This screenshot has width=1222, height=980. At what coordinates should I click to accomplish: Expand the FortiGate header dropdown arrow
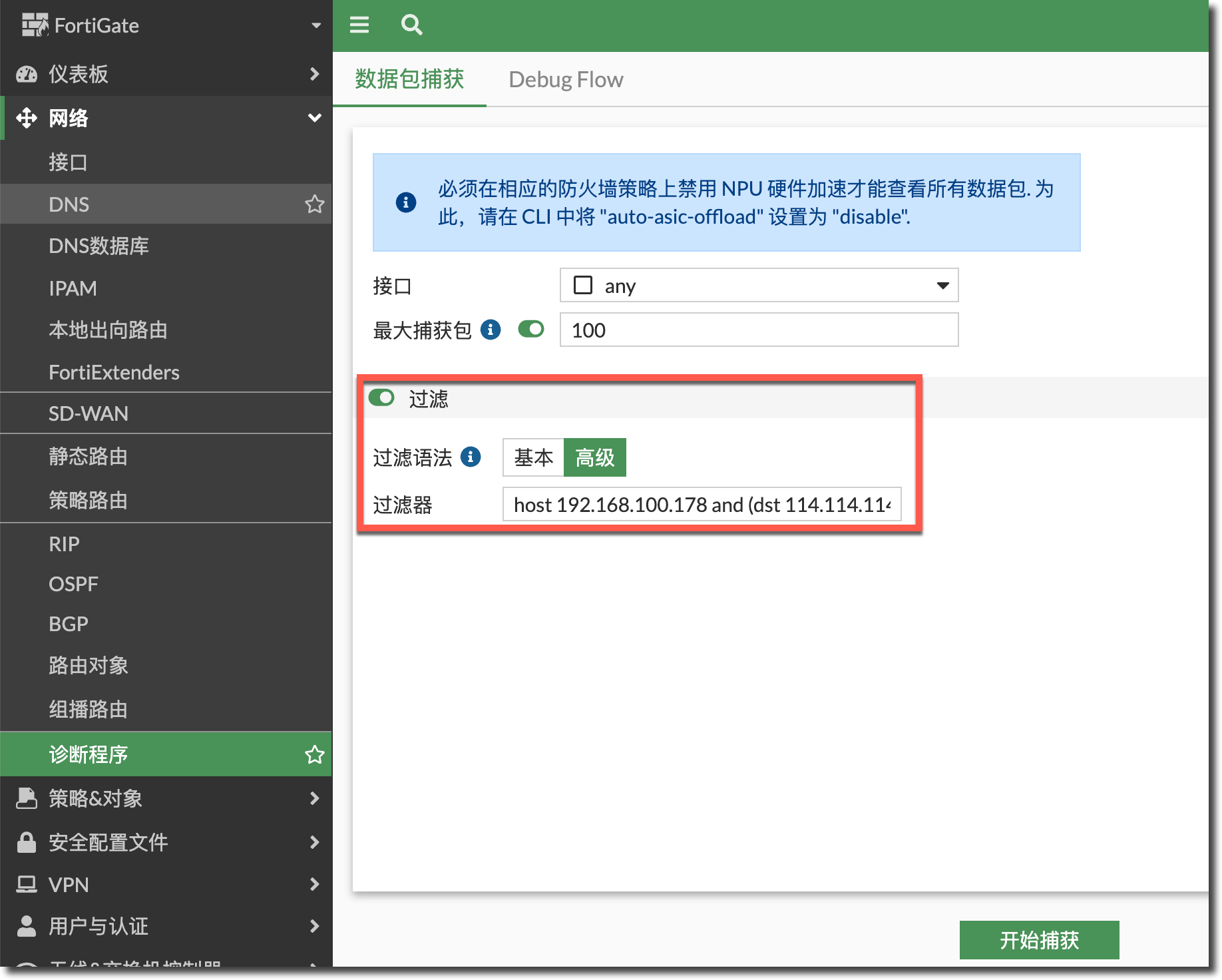316,25
